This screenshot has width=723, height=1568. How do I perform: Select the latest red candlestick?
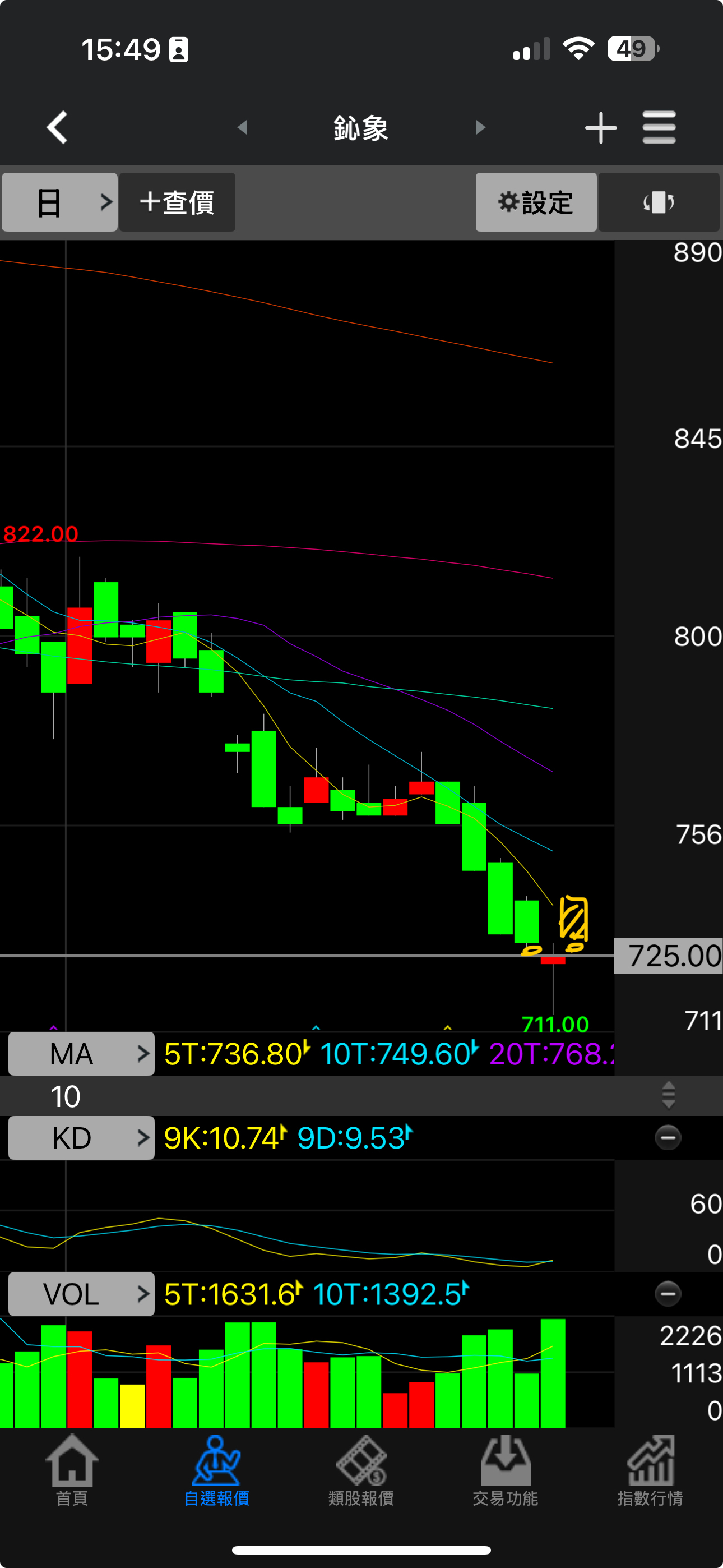point(553,961)
